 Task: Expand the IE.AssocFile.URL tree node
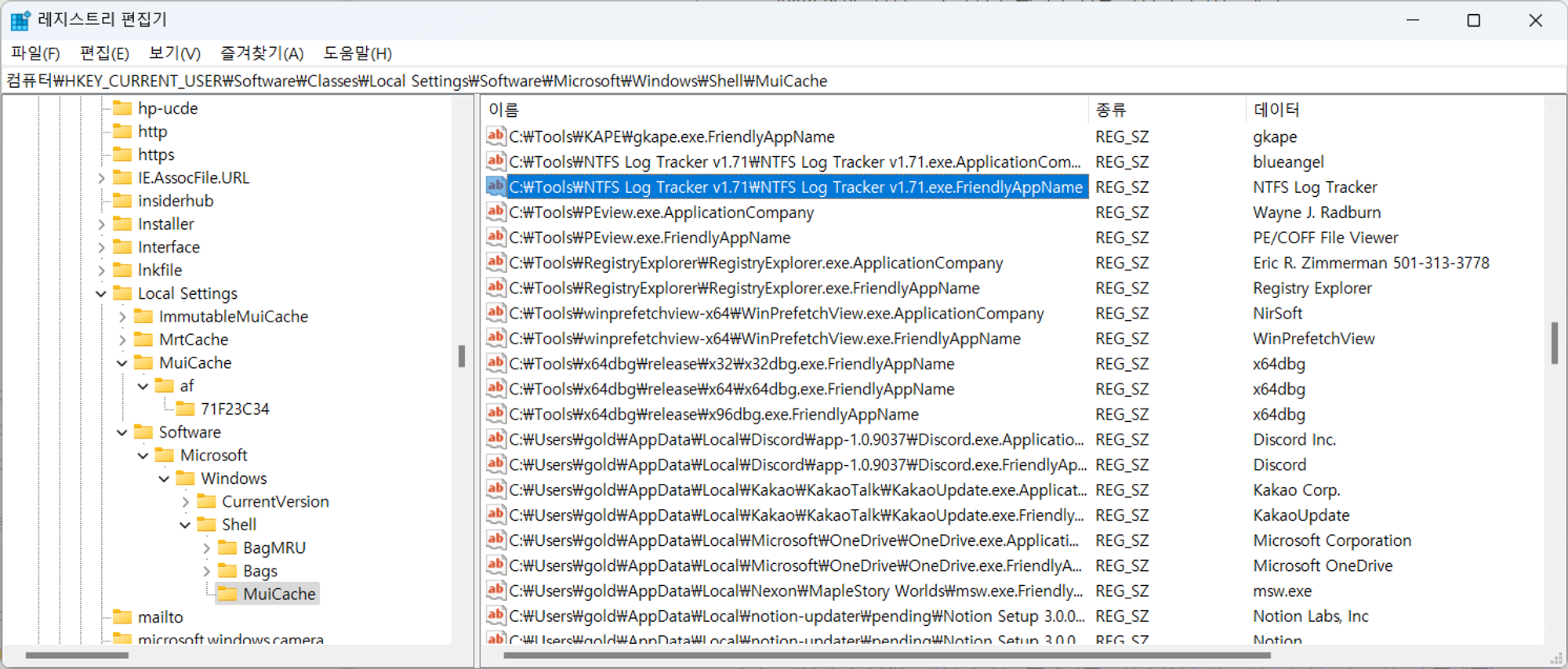click(x=101, y=178)
